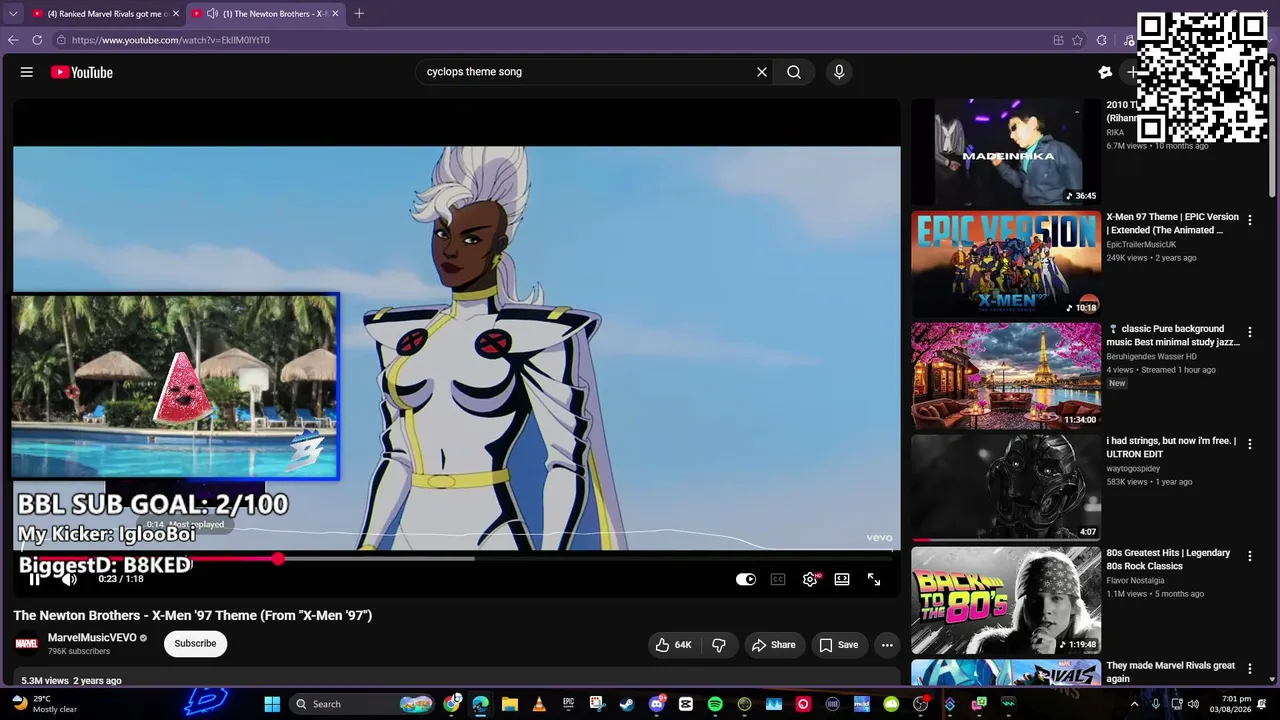The width and height of the screenshot is (1280, 720).
Task: Open a new browser tab
Action: (359, 14)
